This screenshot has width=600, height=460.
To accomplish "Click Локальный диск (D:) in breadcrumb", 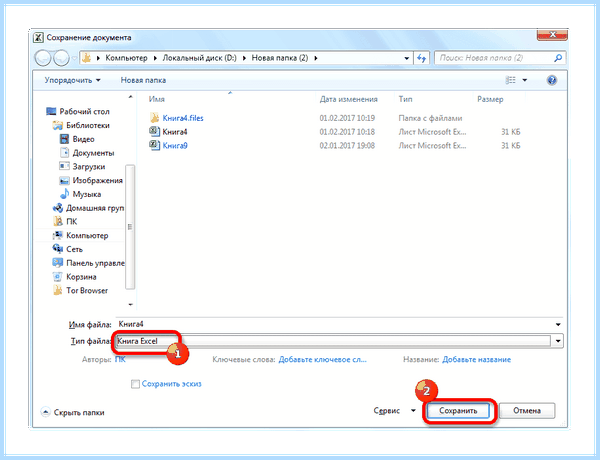I will 199,58.
